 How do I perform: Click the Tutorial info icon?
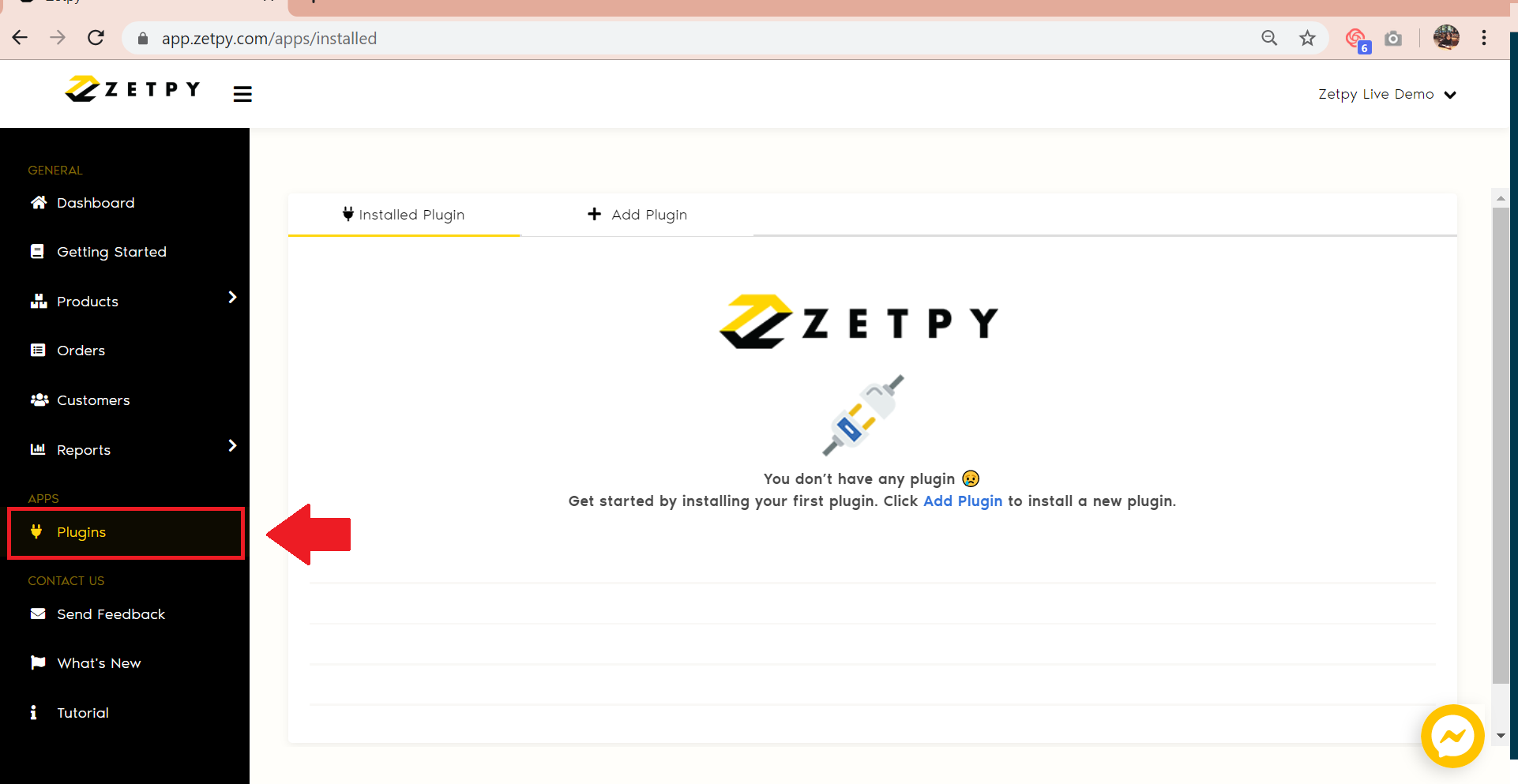pyautogui.click(x=33, y=712)
